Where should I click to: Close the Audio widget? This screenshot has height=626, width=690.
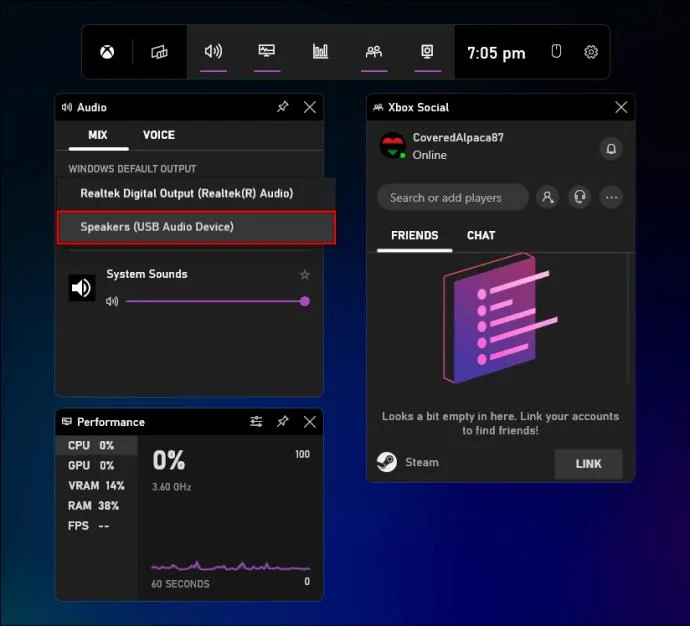tap(310, 107)
